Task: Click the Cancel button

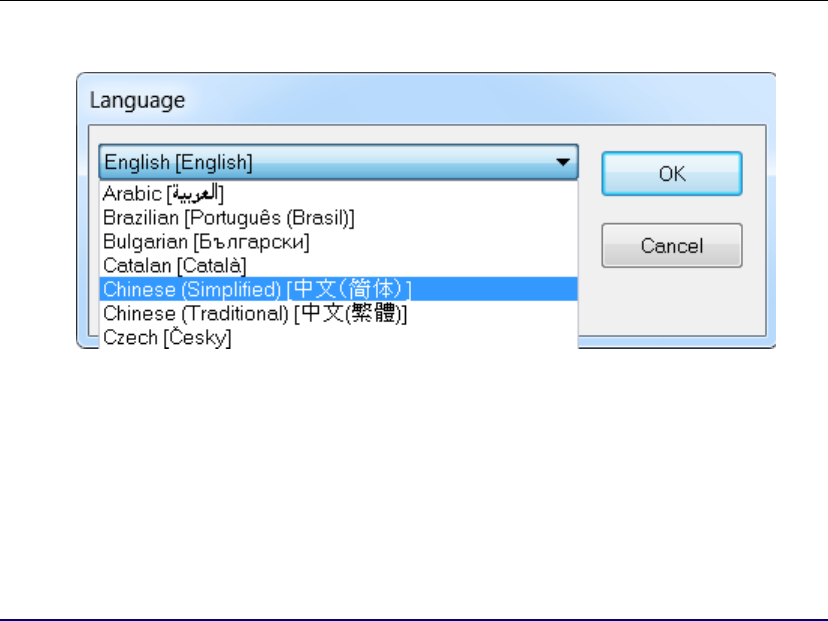Action: (671, 246)
